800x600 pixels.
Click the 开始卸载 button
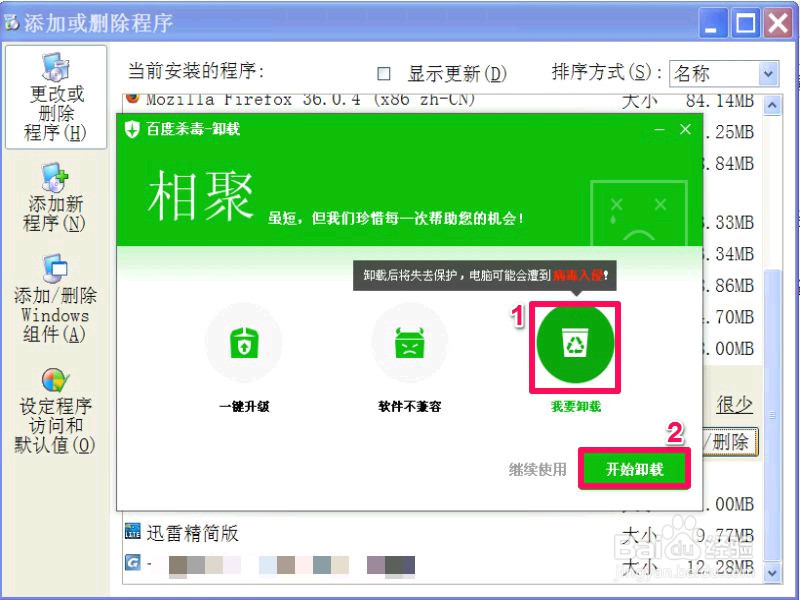tap(634, 469)
